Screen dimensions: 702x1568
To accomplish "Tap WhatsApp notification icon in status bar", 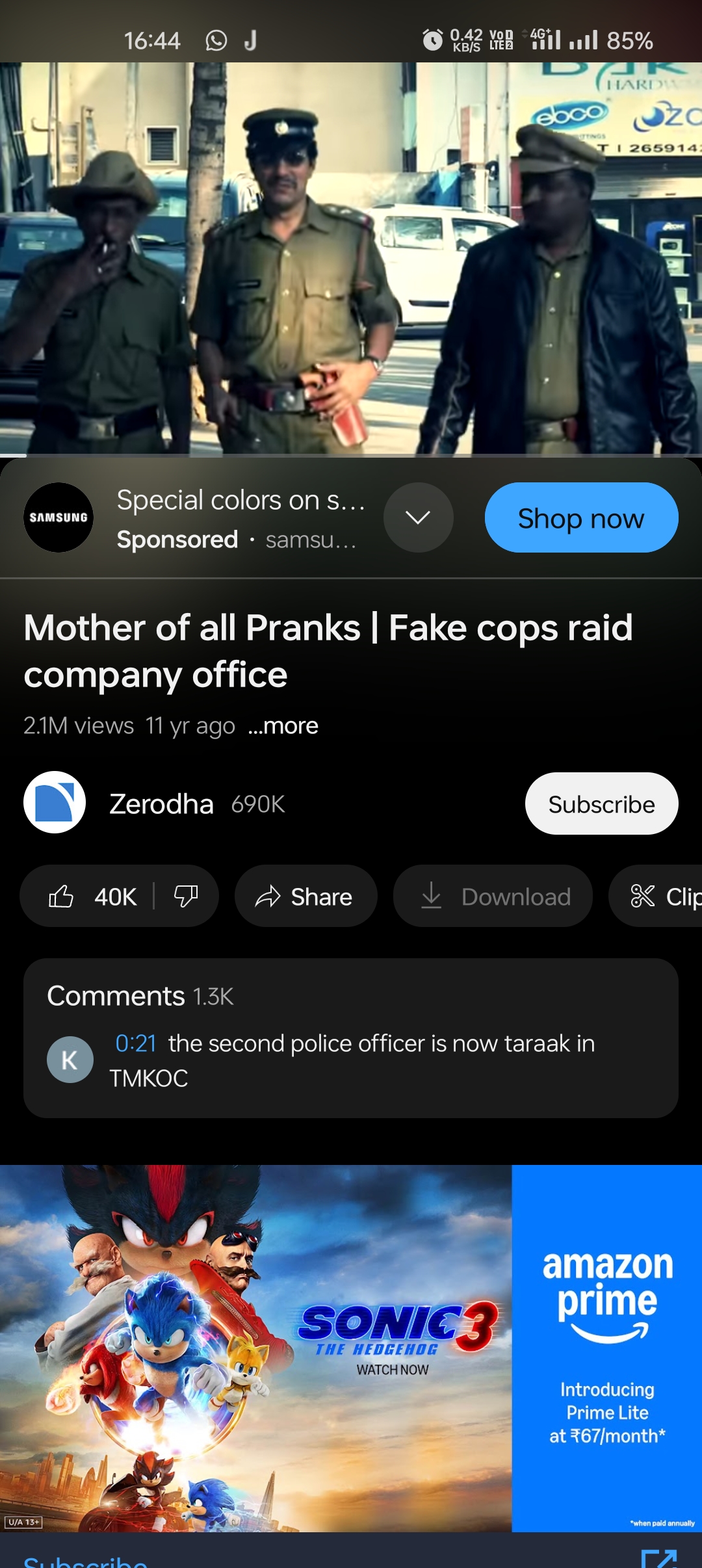I will (216, 40).
